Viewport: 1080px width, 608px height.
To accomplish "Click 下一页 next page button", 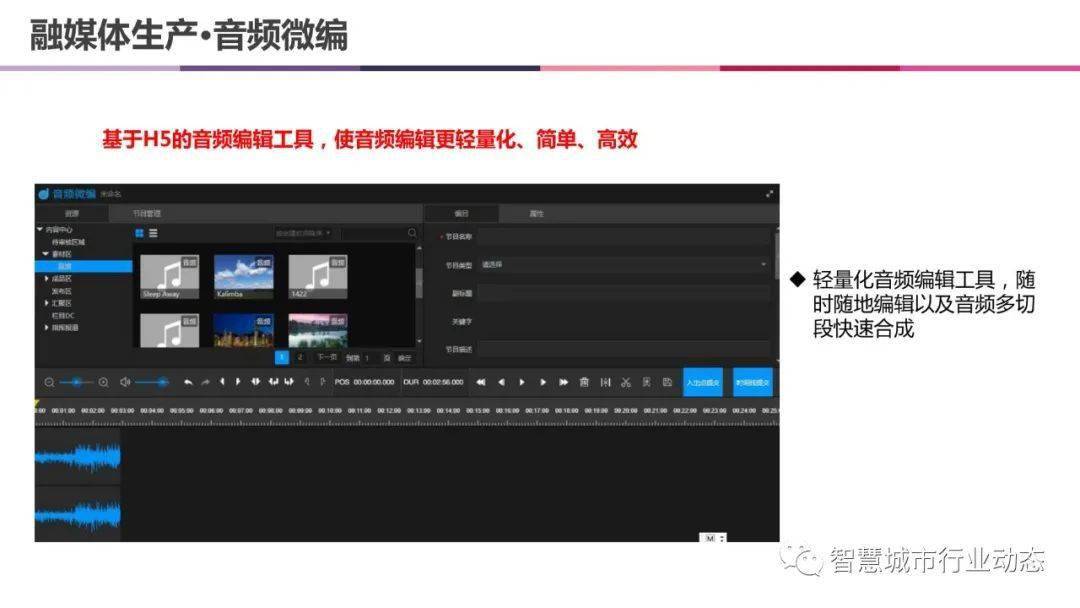I will [x=327, y=357].
